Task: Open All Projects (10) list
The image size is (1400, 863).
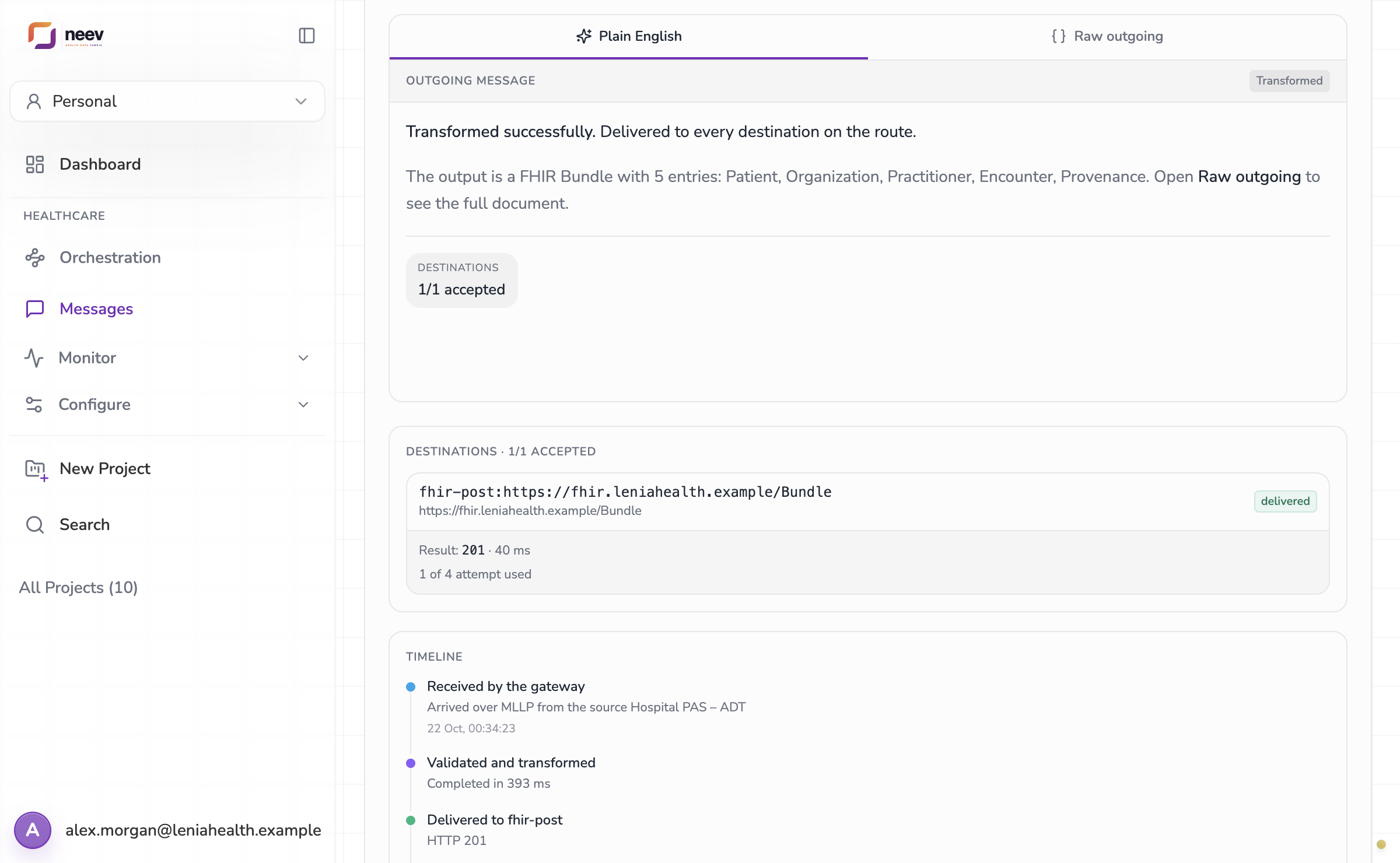Action: tap(79, 588)
